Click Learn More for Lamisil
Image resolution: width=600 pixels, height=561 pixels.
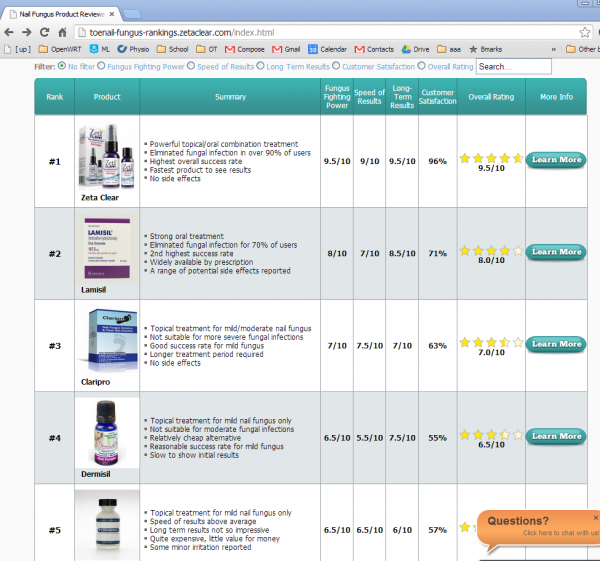coord(556,252)
